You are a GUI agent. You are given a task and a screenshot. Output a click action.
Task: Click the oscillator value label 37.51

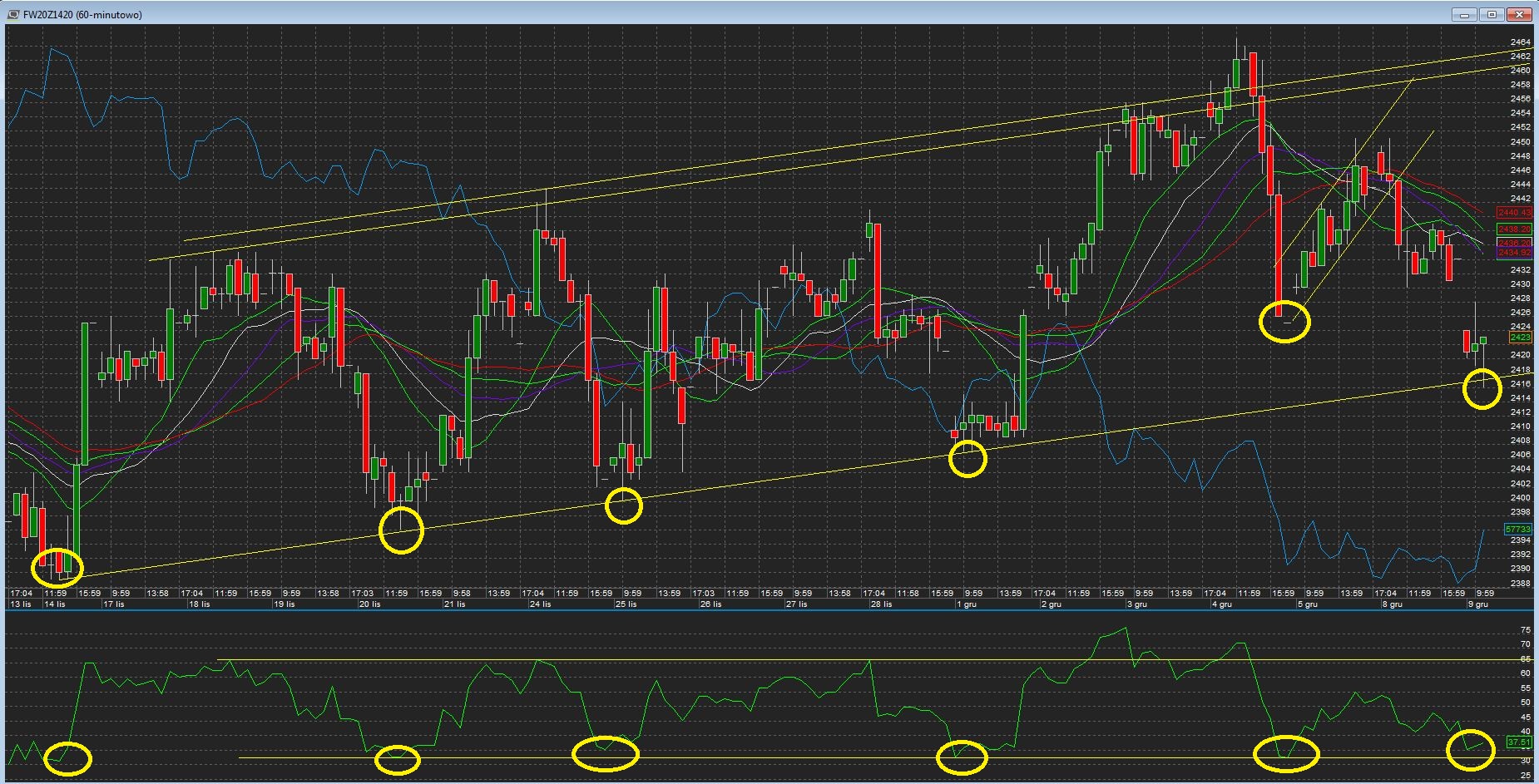click(1519, 742)
